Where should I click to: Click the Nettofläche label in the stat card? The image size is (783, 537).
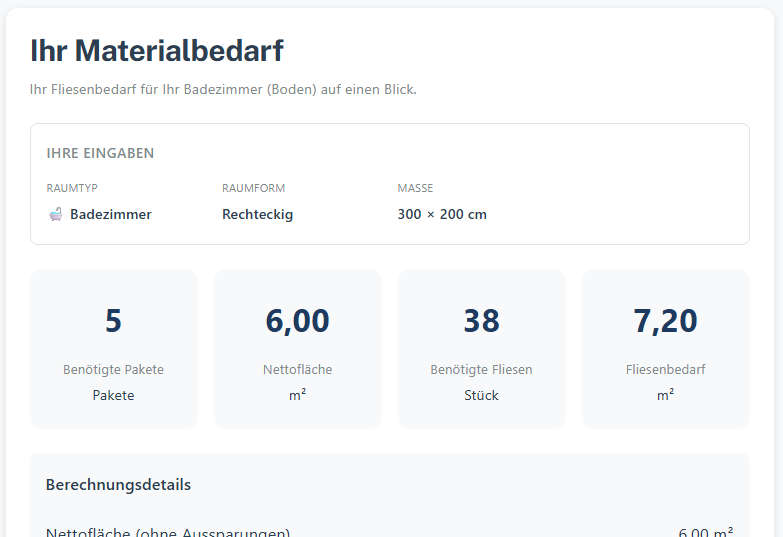[x=297, y=370]
